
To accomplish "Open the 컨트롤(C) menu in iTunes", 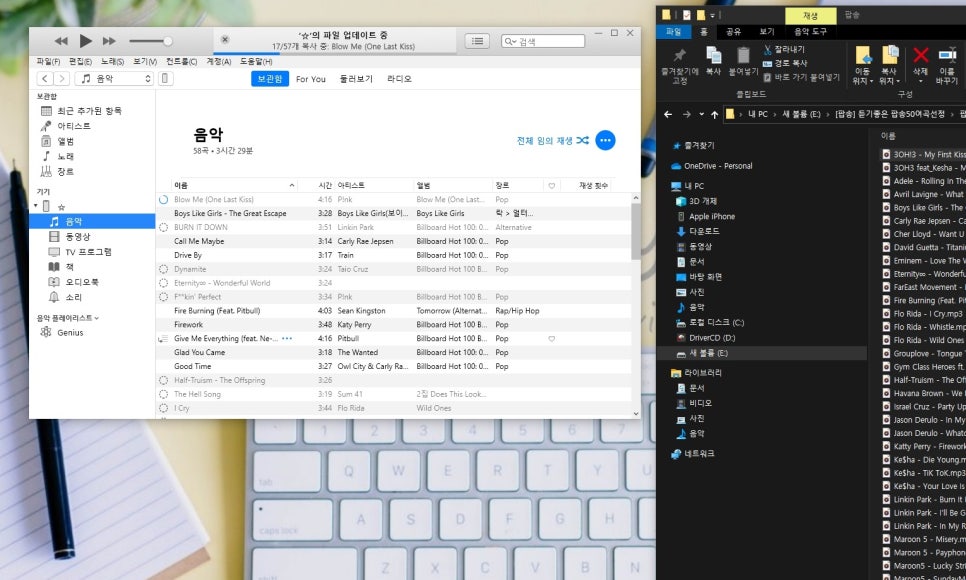I will point(181,62).
